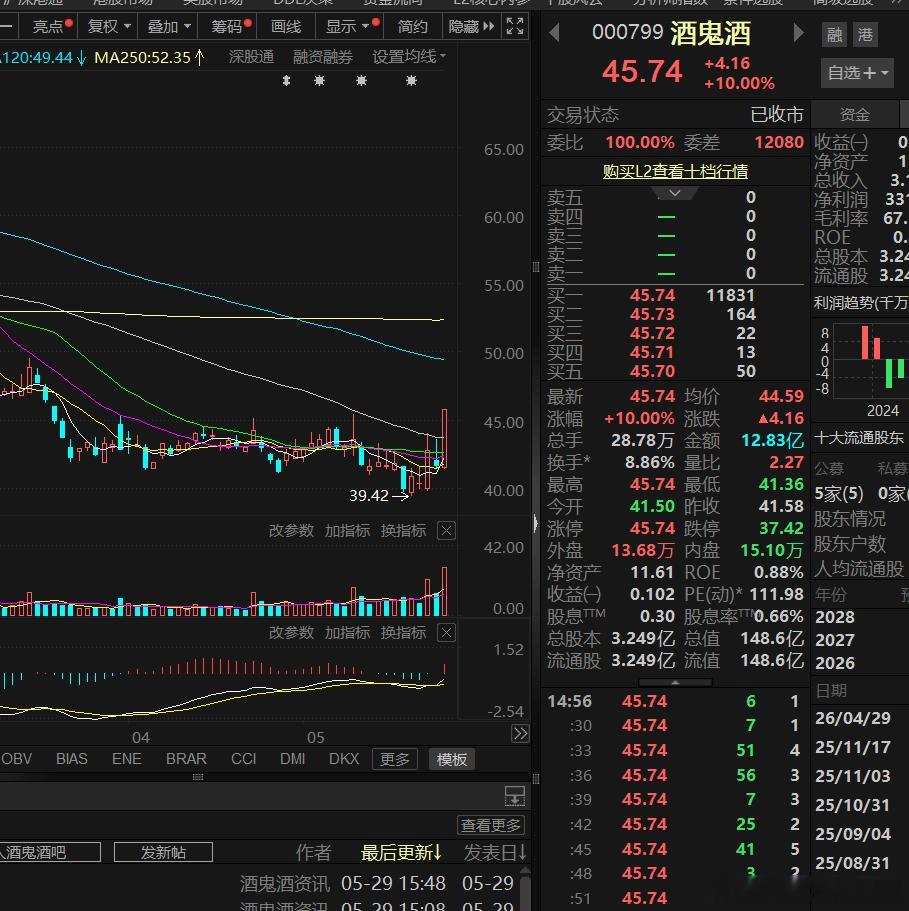
Task: Open the 叠加 overlay dropdown
Action: click(x=169, y=27)
